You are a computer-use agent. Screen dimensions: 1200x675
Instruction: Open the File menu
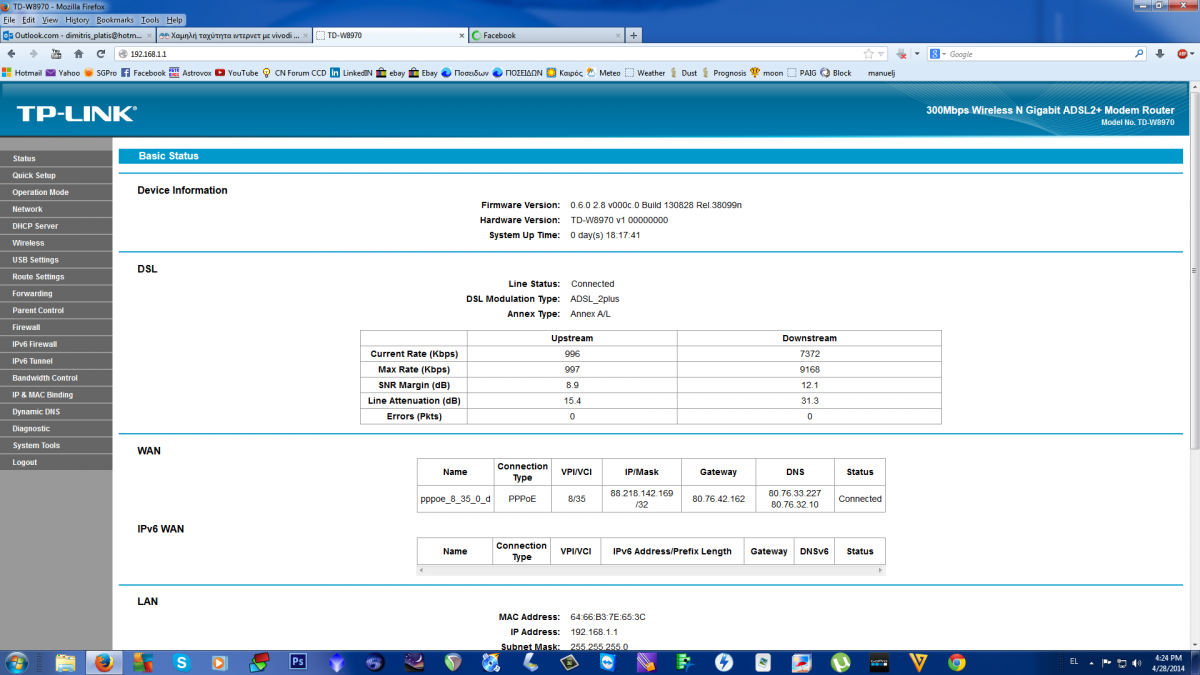(9, 20)
